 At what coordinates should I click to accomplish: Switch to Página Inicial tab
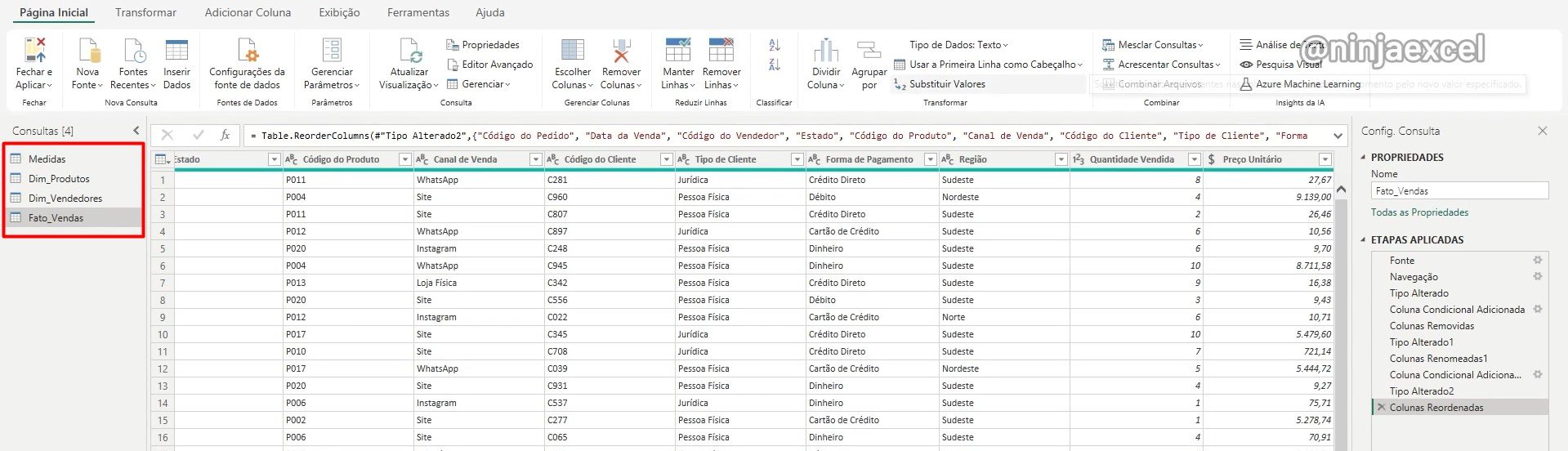pos(54,13)
